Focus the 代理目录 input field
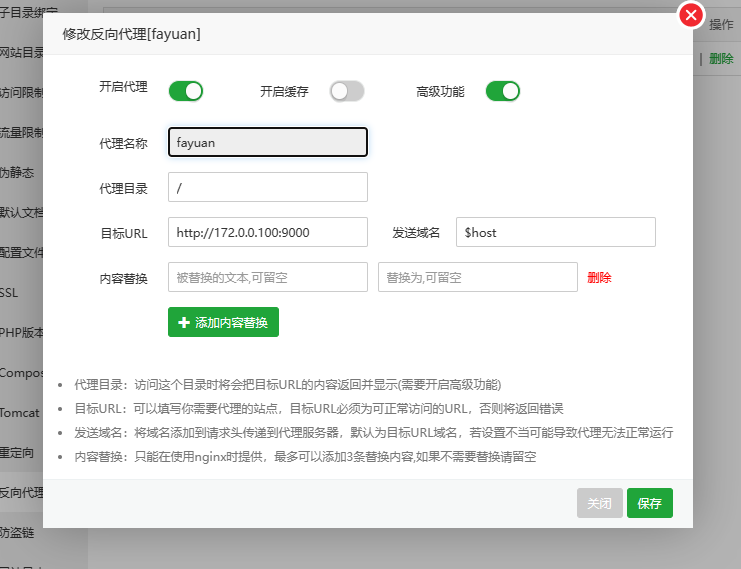The width and height of the screenshot is (741, 569). (268, 187)
